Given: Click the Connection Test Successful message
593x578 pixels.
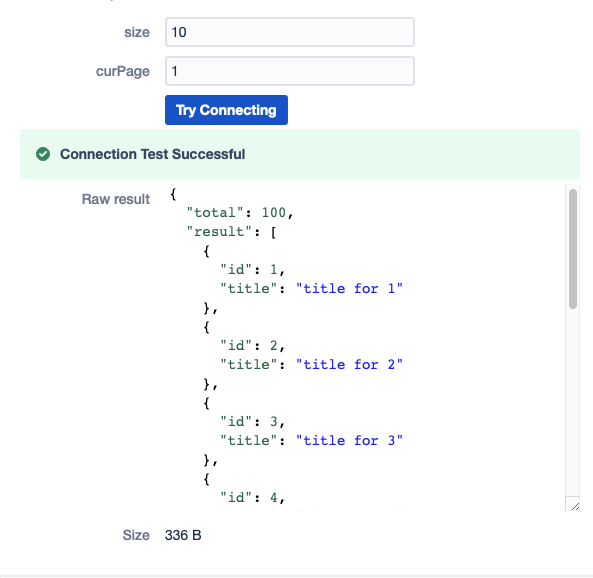Looking at the screenshot, I should [x=152, y=154].
